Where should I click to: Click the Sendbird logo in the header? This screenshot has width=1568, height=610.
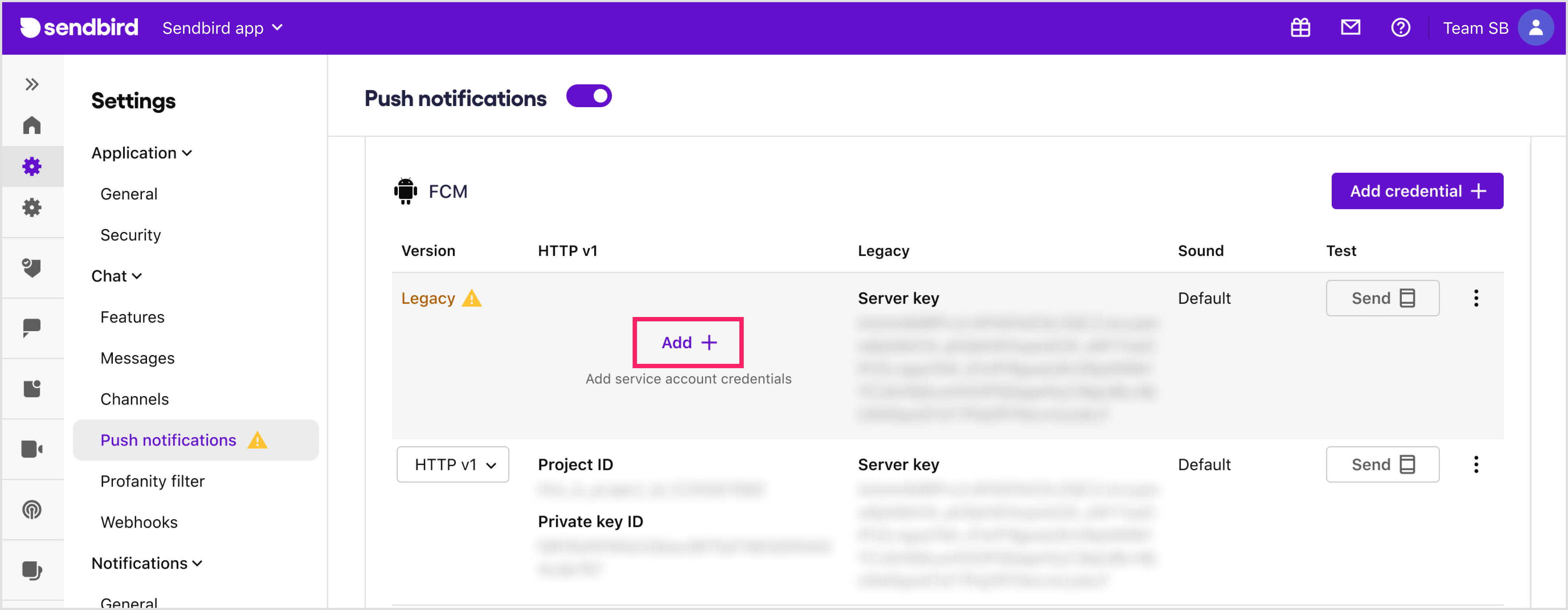78,27
